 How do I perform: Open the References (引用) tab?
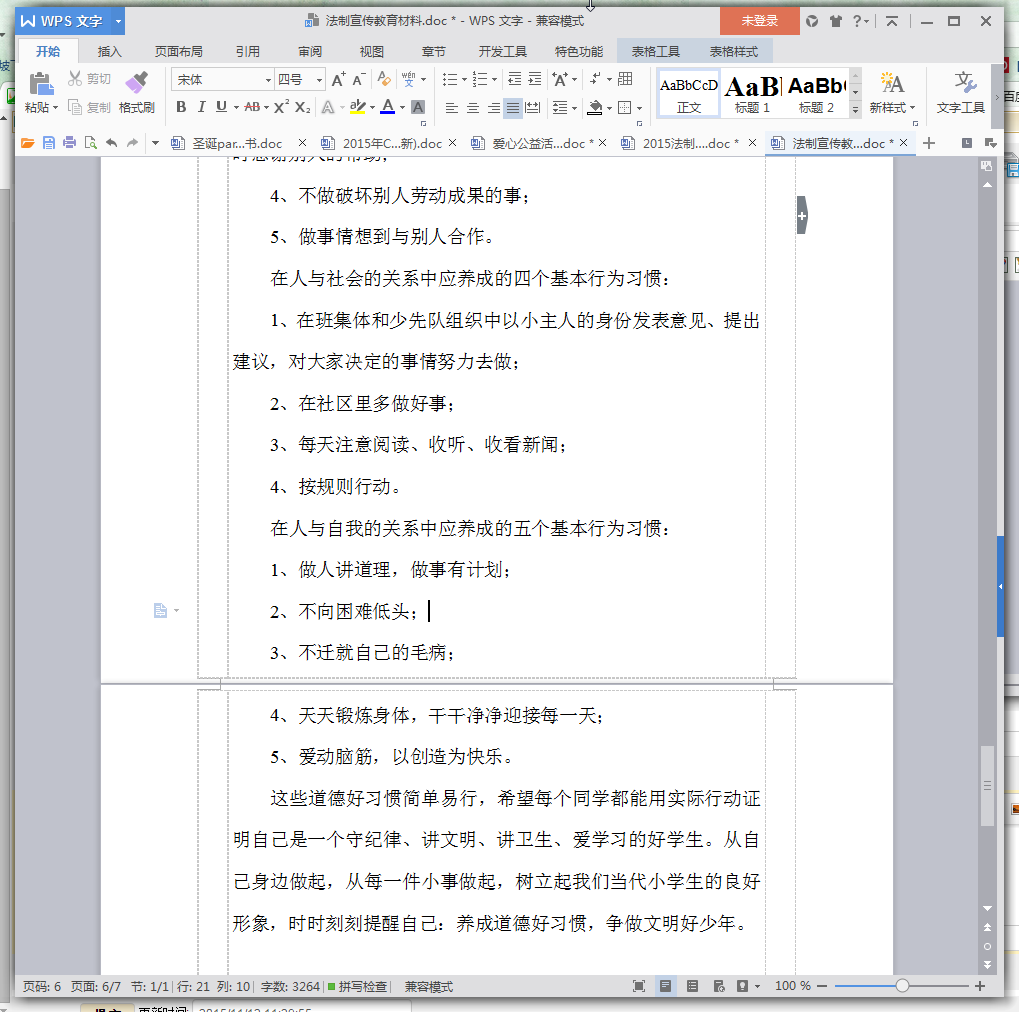(x=248, y=51)
